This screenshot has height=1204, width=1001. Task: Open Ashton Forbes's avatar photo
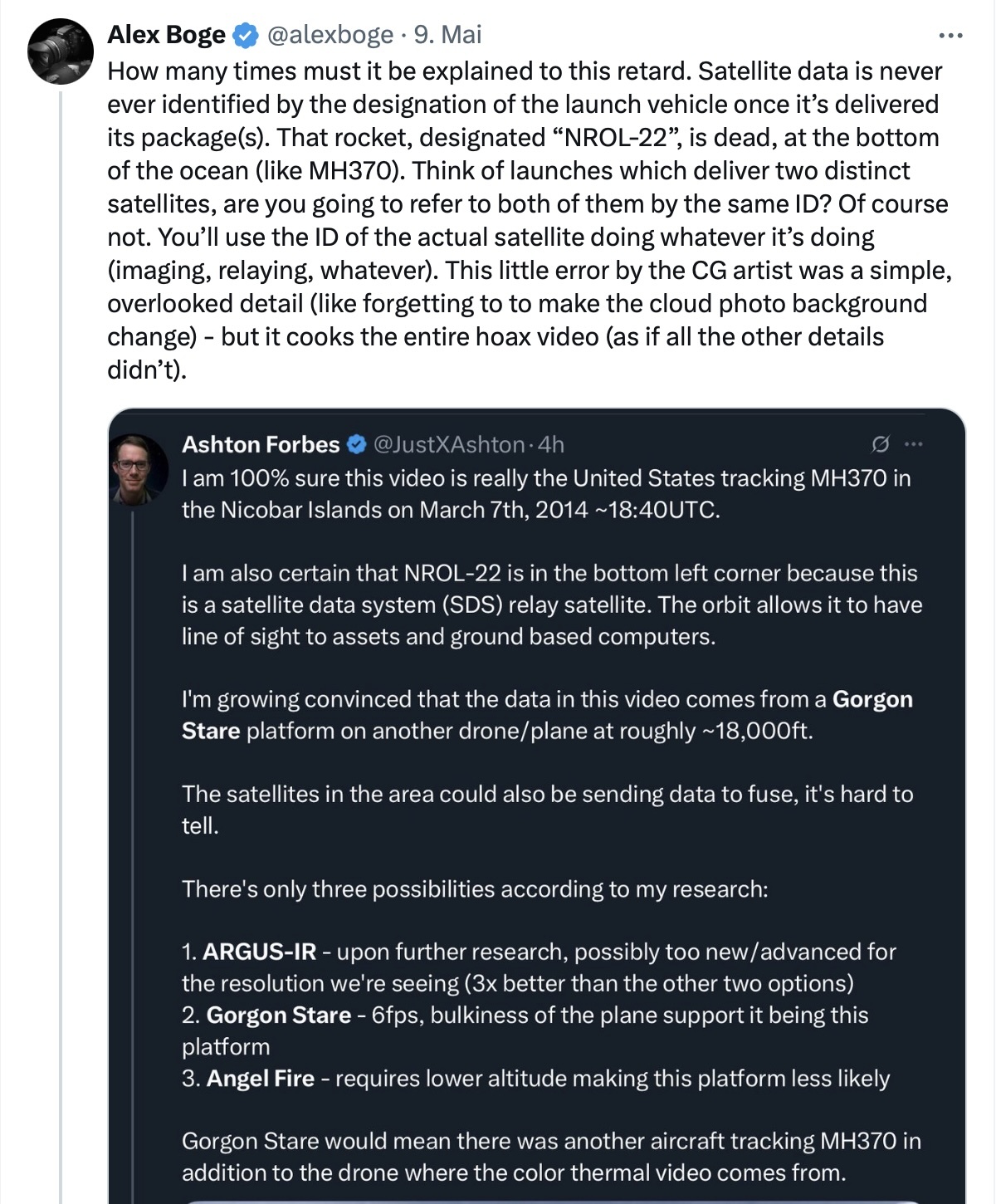click(x=139, y=469)
